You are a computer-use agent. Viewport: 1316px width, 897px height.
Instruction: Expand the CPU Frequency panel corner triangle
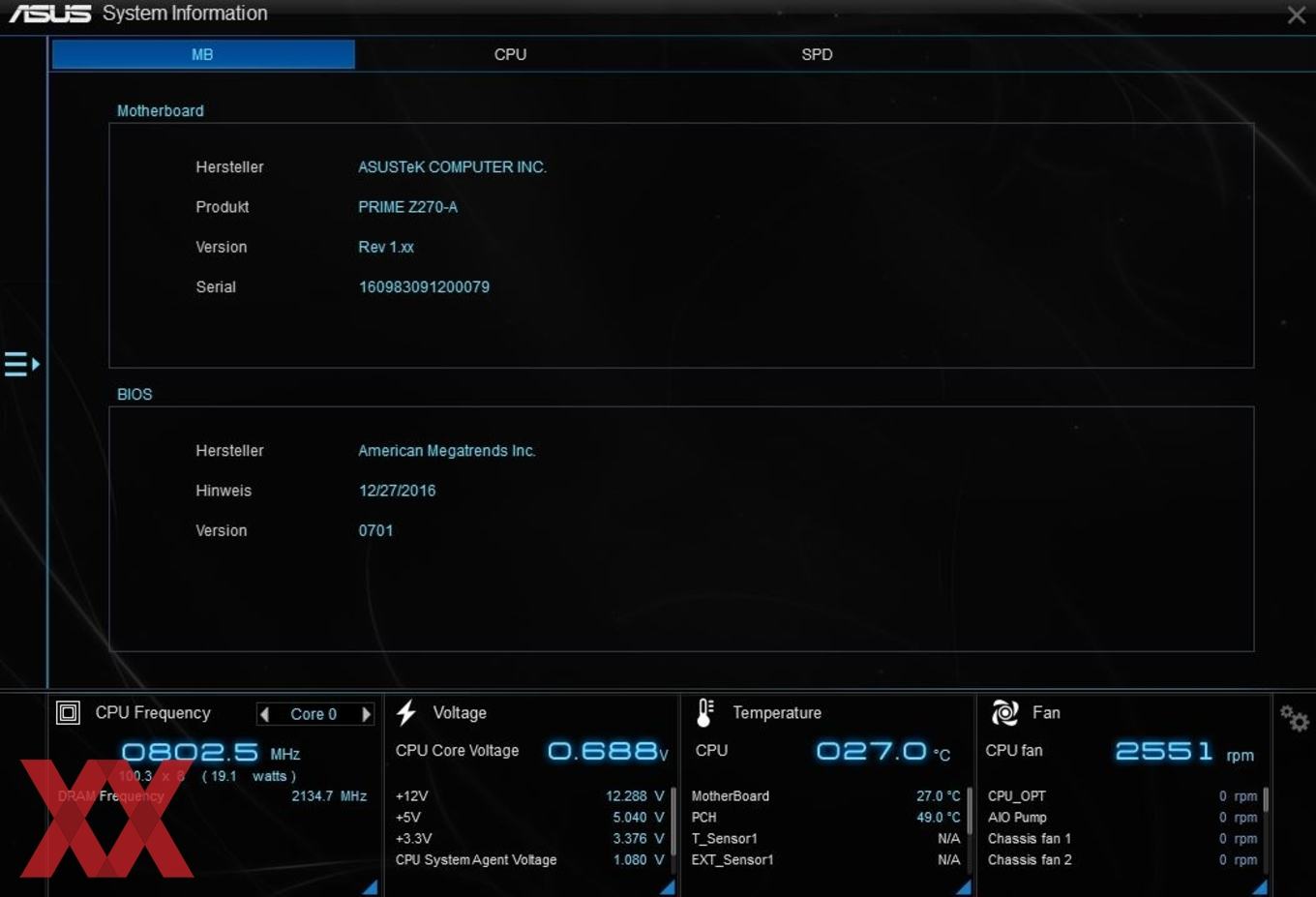[x=371, y=887]
